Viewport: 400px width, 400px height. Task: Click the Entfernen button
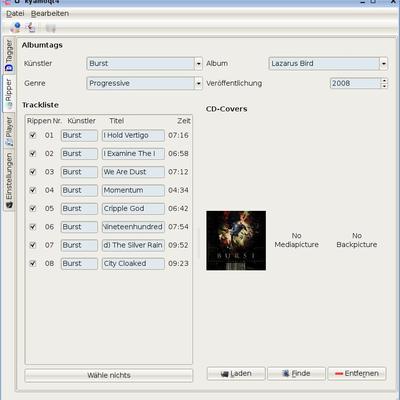pyautogui.click(x=357, y=373)
